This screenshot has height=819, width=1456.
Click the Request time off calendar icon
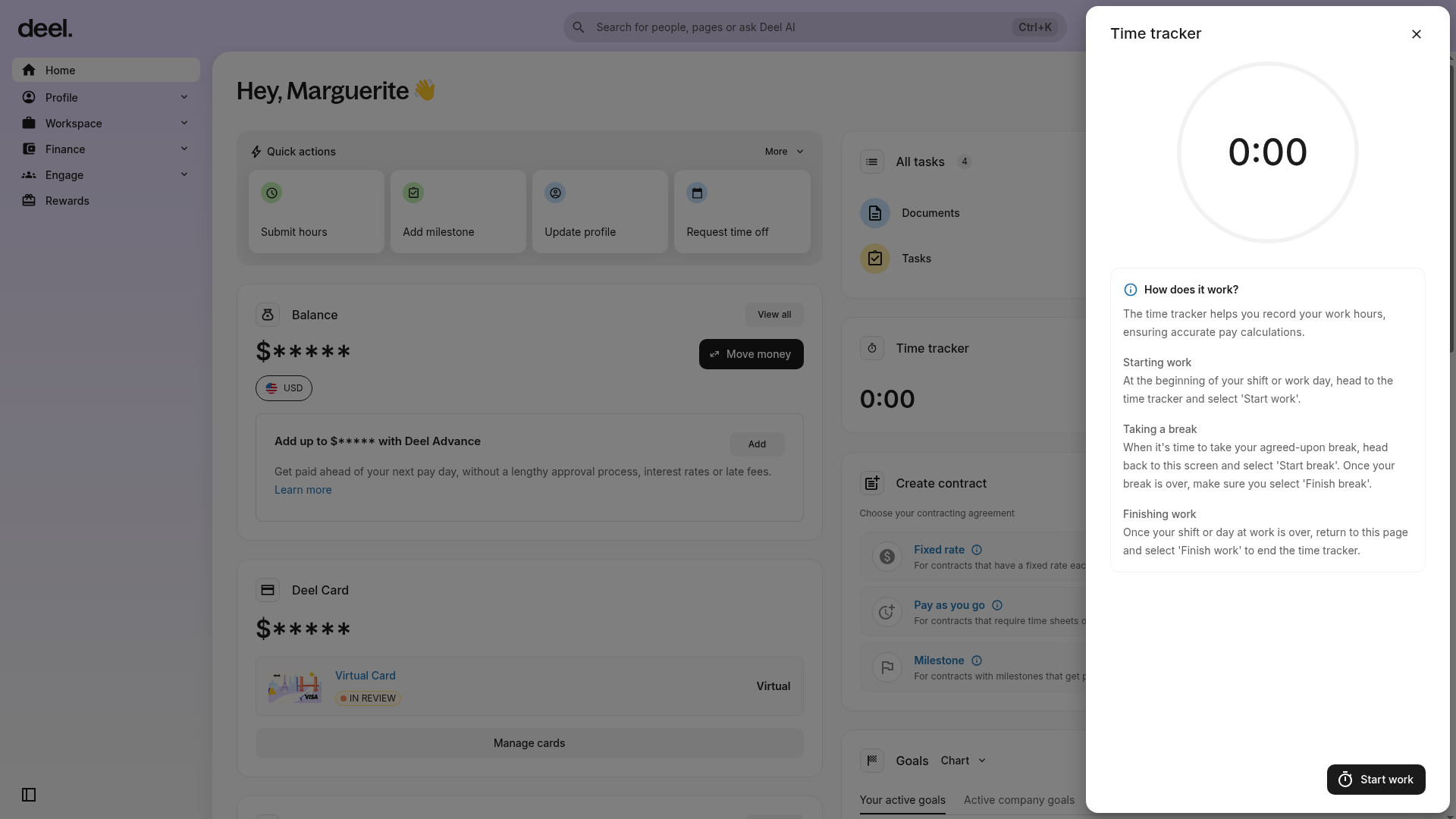click(697, 193)
